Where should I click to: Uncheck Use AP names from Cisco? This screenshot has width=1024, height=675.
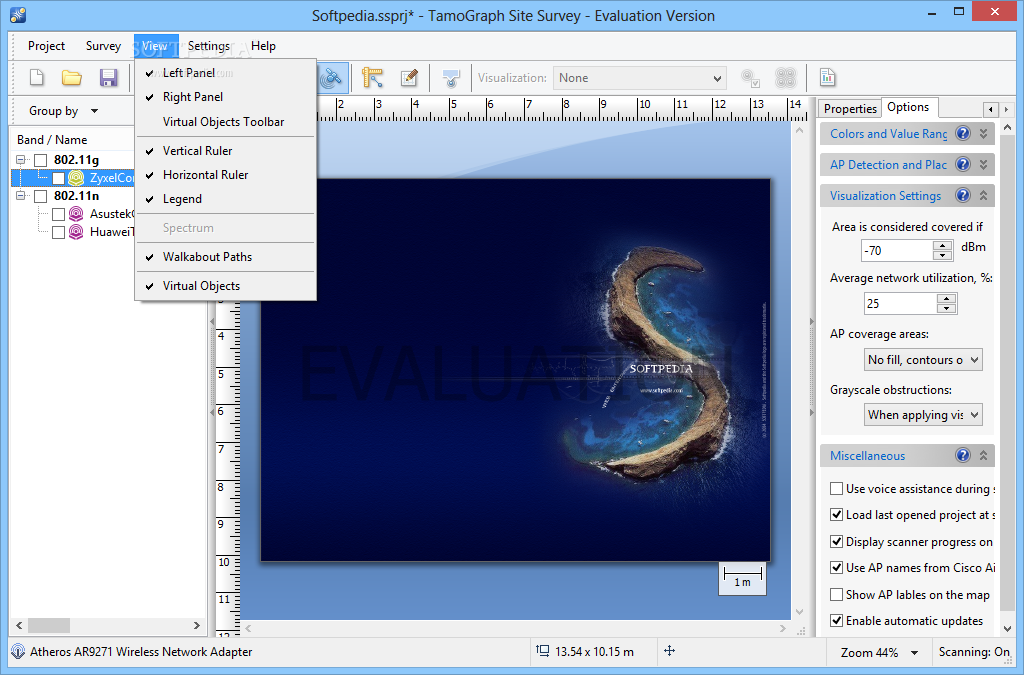coord(836,567)
